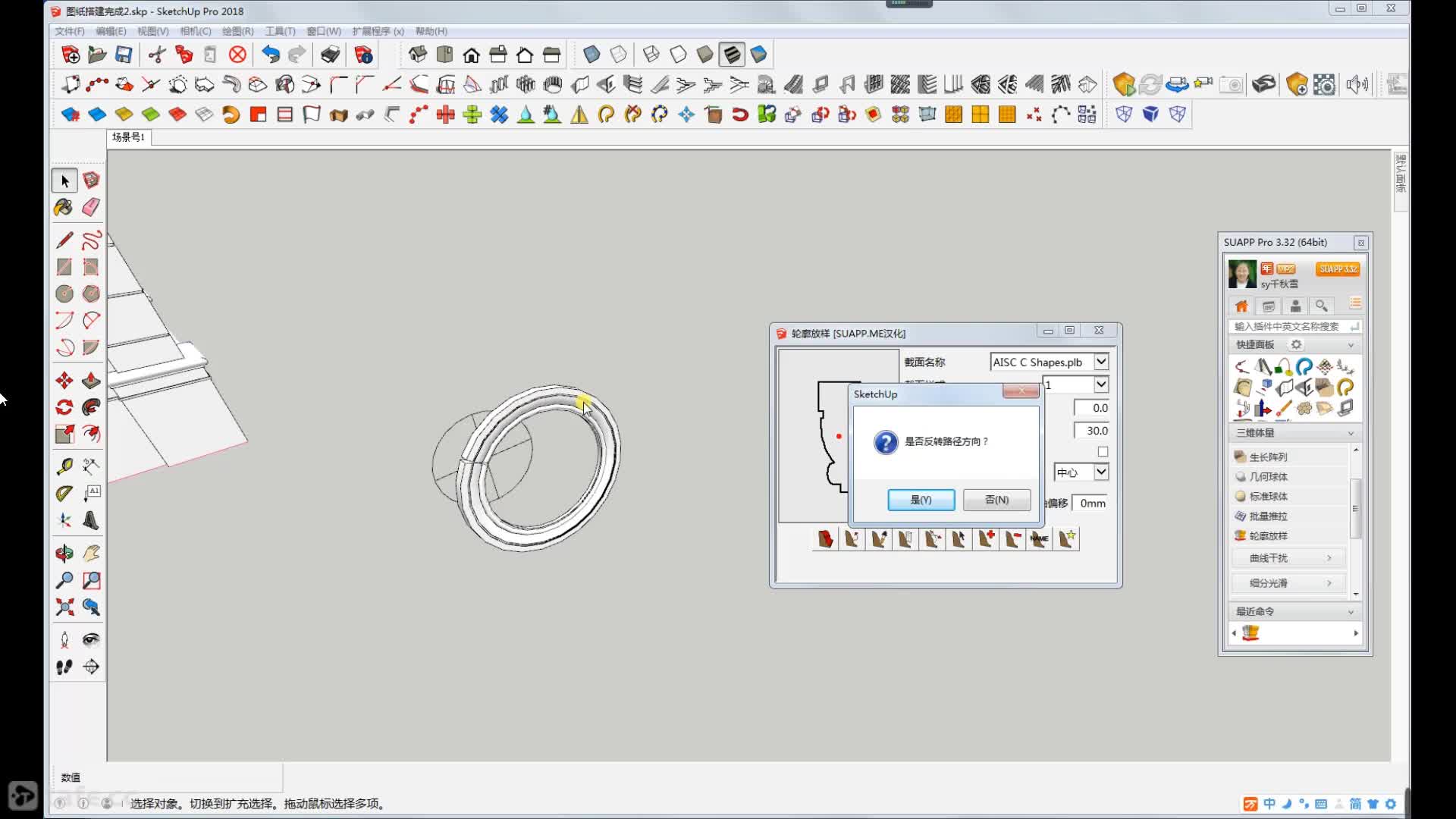Click the Undo arrow in top toolbar

click(x=271, y=55)
